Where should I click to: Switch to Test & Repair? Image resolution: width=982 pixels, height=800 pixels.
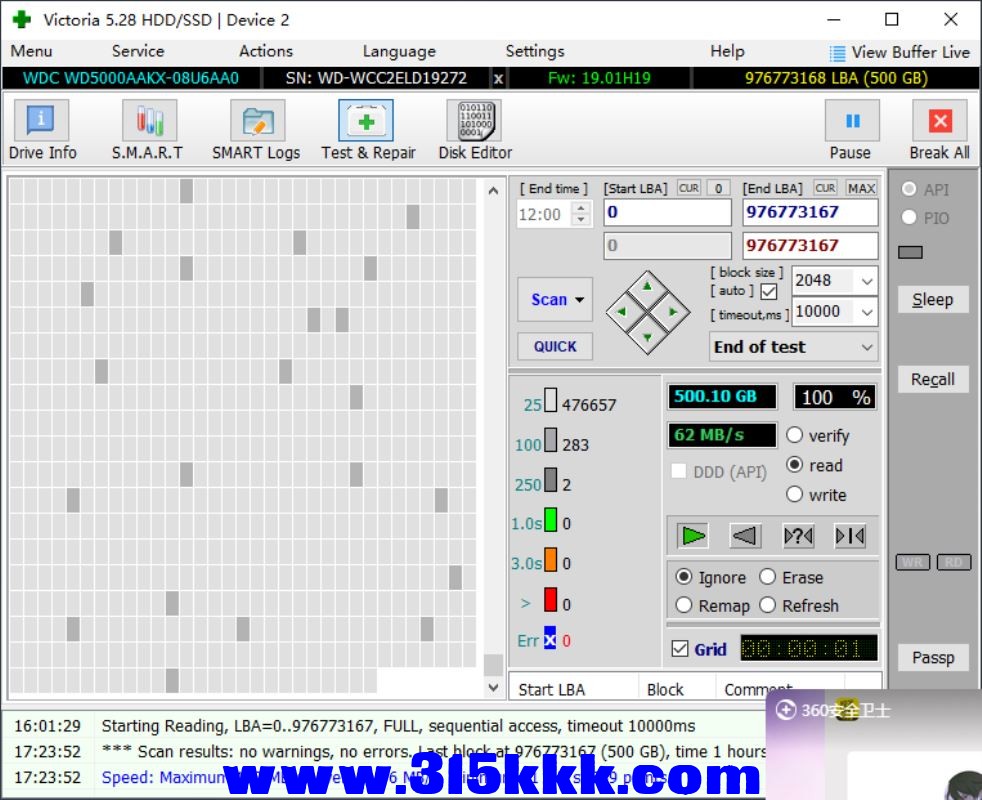[x=368, y=130]
